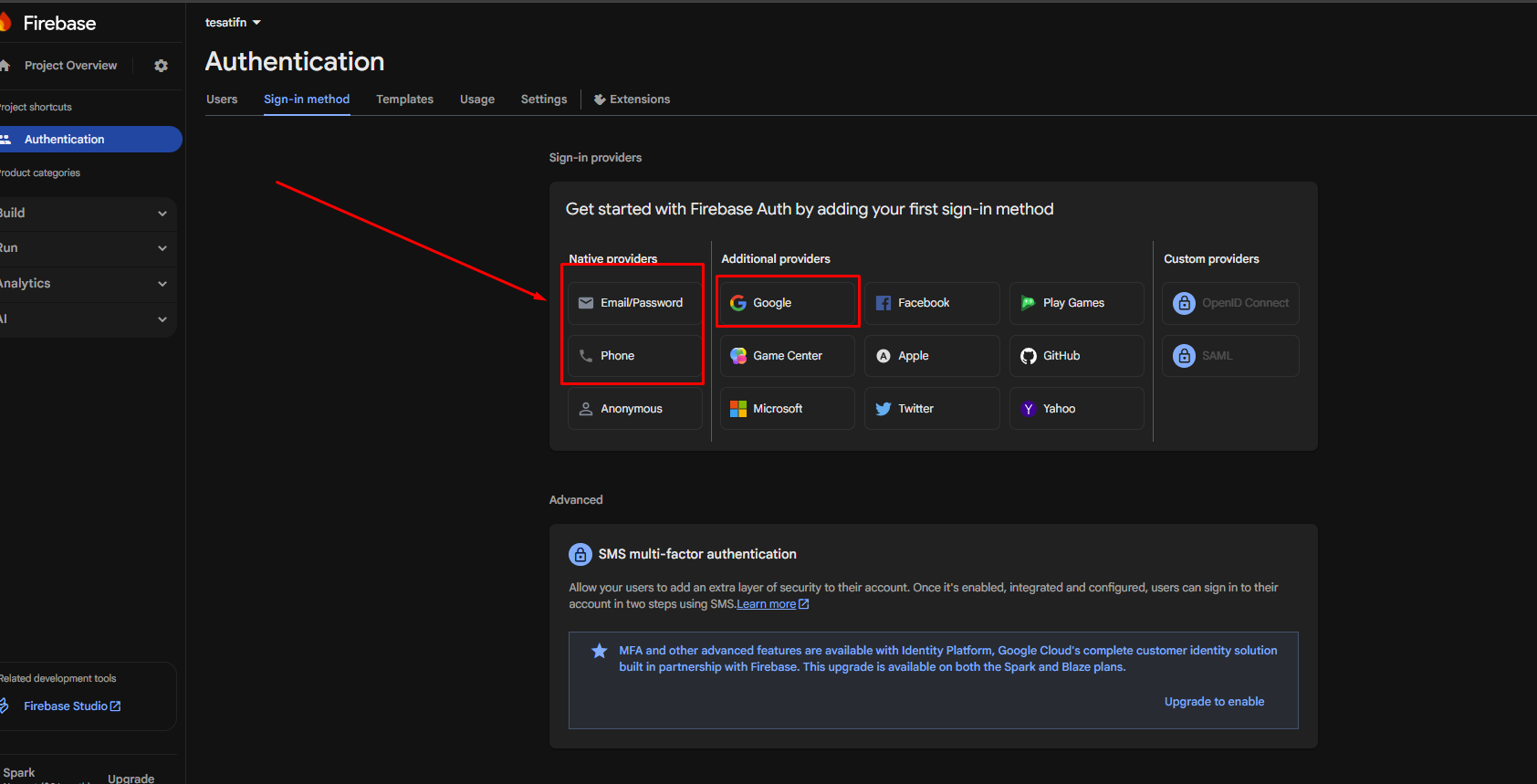The height and width of the screenshot is (784, 1537).
Task: Click the Yahoo logo icon
Action: tap(1029, 409)
